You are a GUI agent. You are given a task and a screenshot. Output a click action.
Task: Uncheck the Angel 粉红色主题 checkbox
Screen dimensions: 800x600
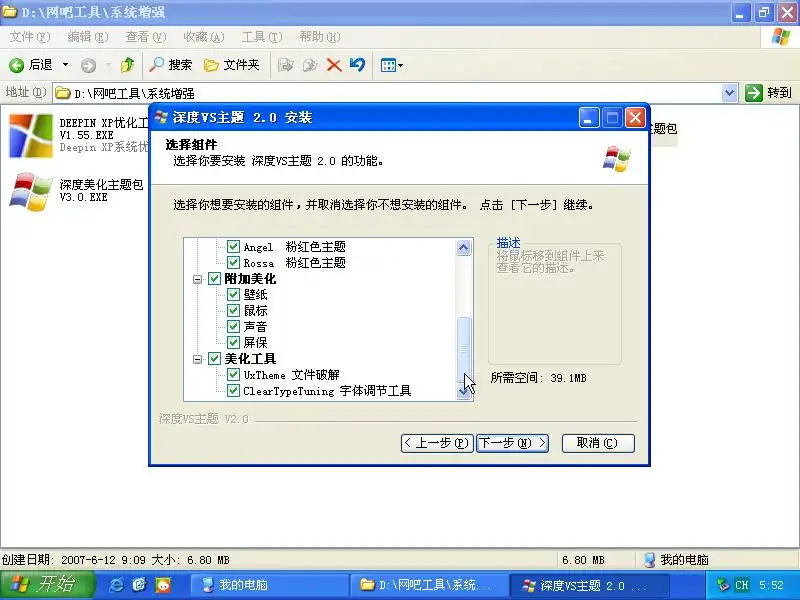[x=233, y=247]
